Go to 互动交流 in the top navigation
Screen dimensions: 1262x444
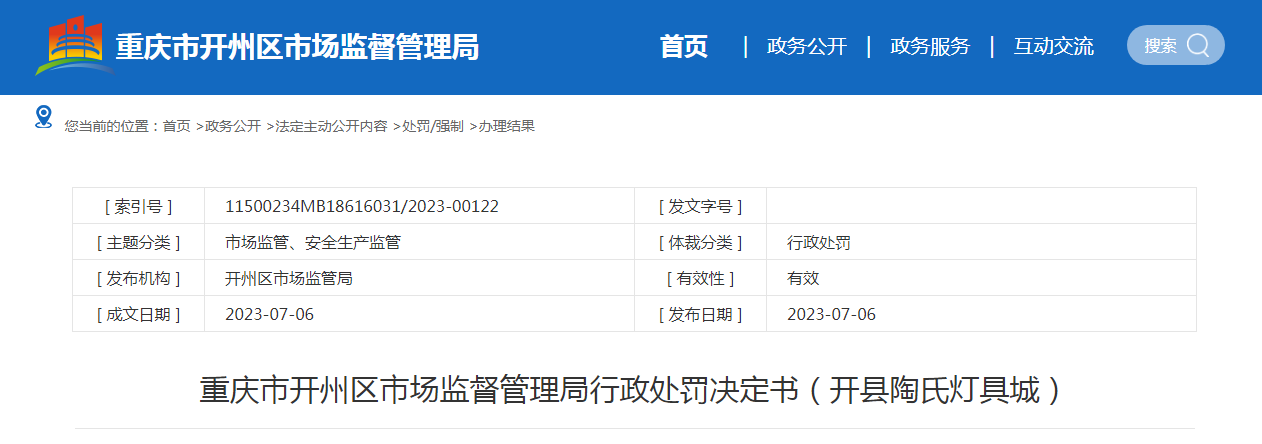click(1053, 46)
